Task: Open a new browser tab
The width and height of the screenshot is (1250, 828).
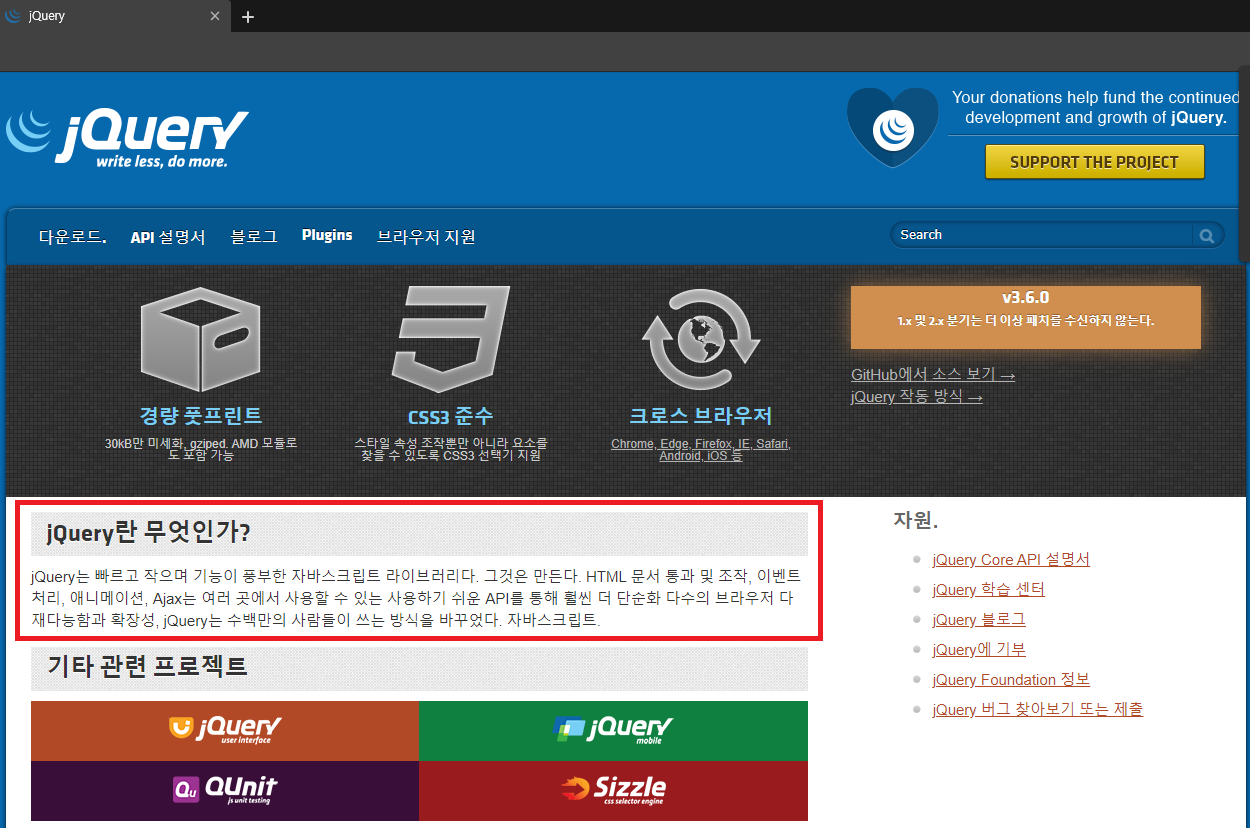Action: (248, 16)
